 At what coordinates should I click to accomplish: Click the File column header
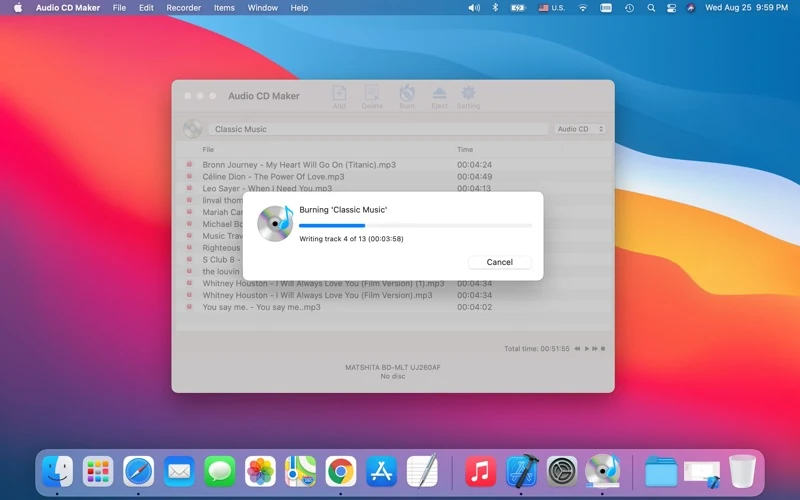(208, 149)
